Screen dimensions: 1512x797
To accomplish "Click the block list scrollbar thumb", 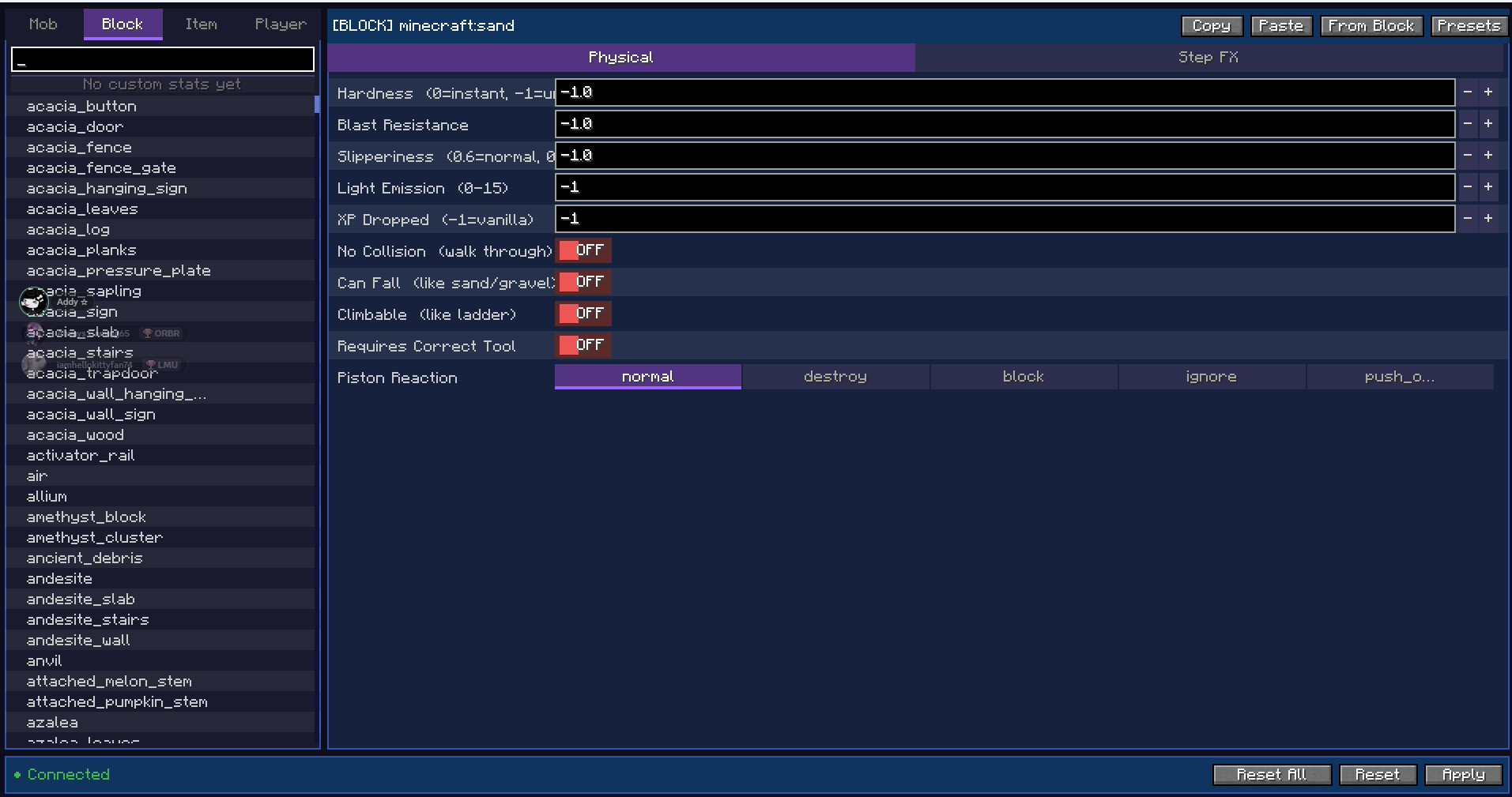I will click(317, 104).
